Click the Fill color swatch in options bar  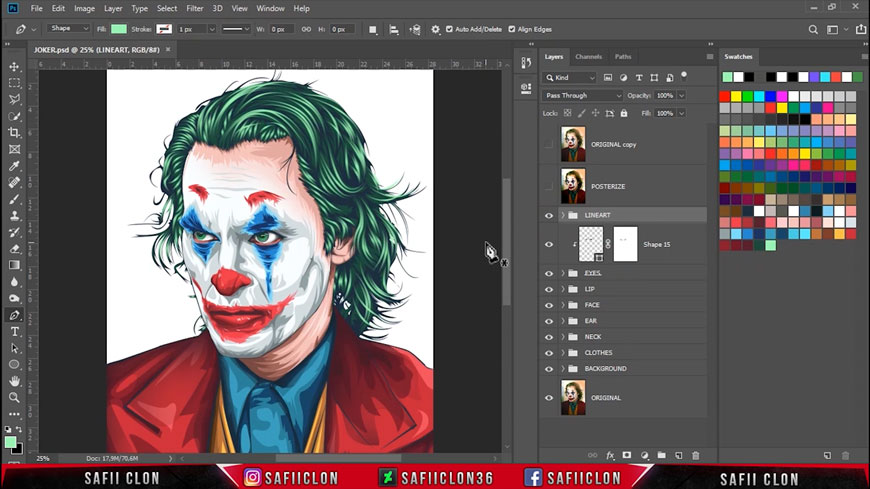[x=118, y=29]
